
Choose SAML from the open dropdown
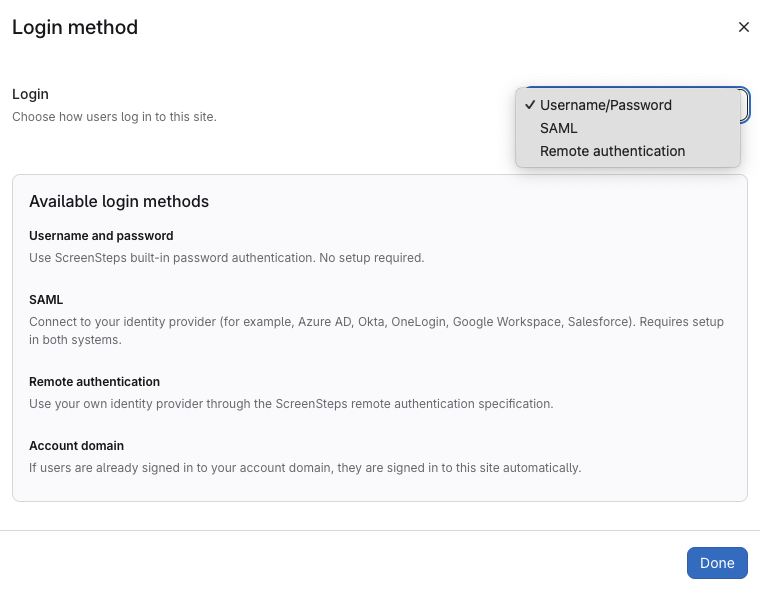pyautogui.click(x=559, y=128)
